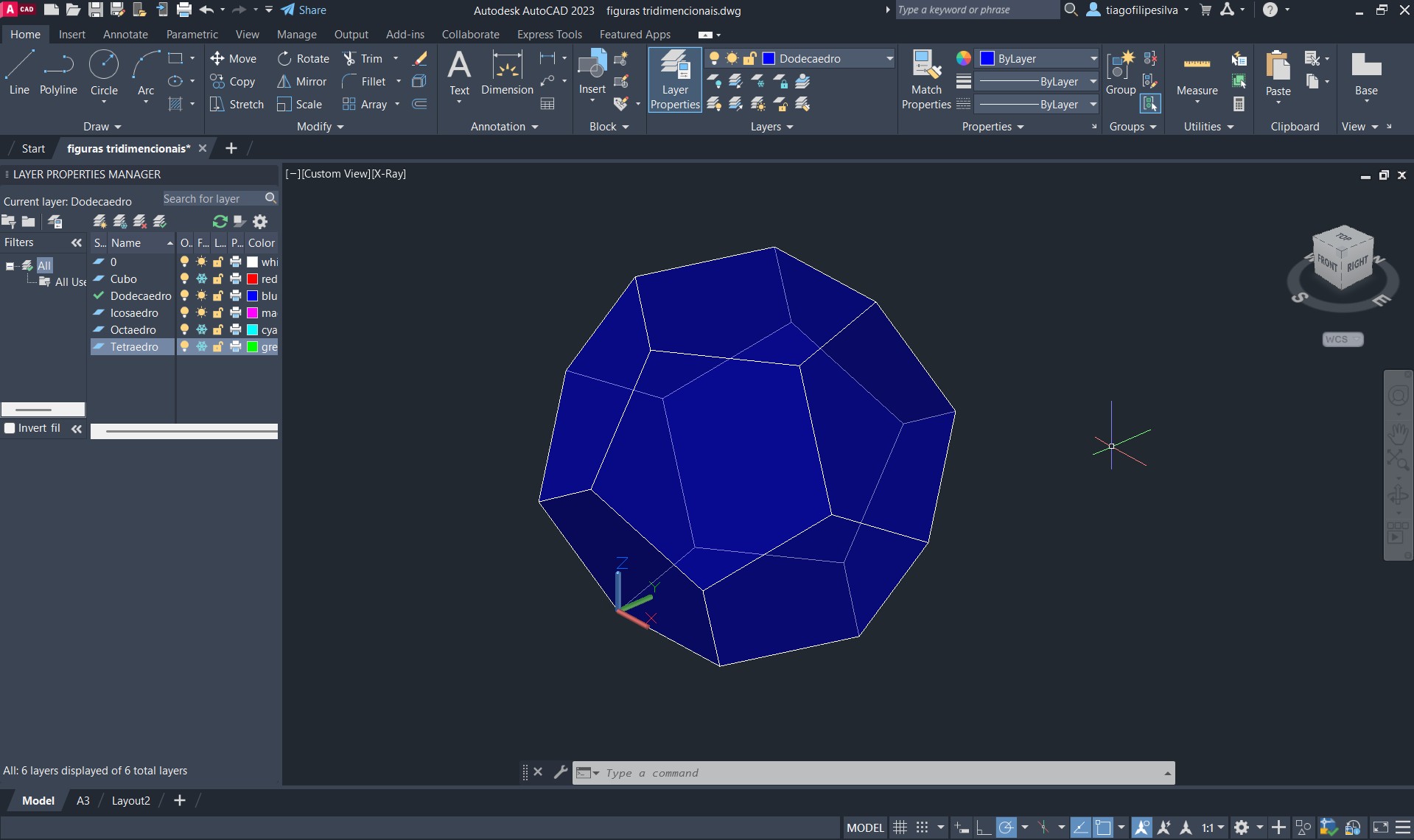The image size is (1414, 840).
Task: Click the Search for layer field
Action: 211,199
